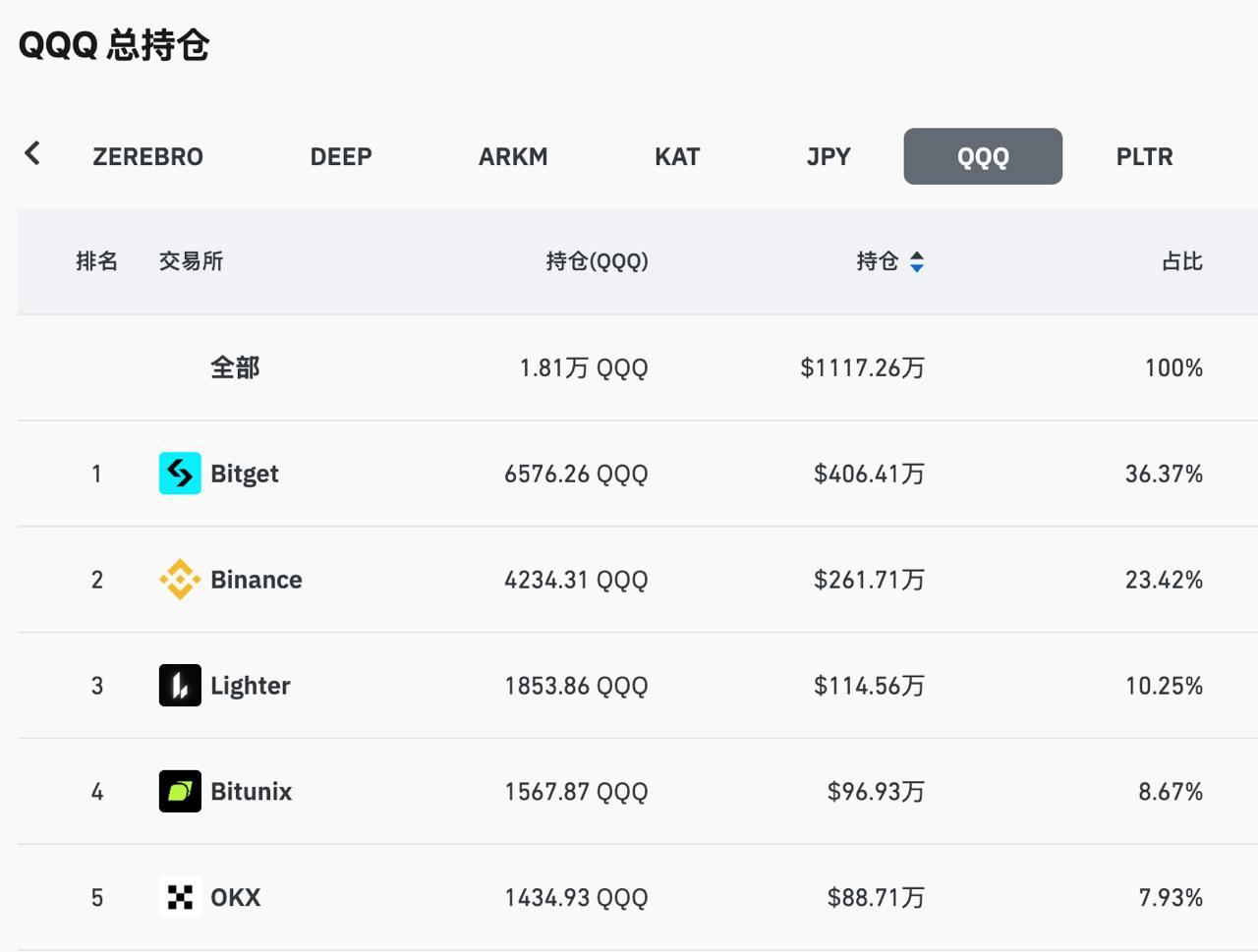1258x952 pixels.
Task: Open the Bitunix exchange name link
Action: [252, 792]
